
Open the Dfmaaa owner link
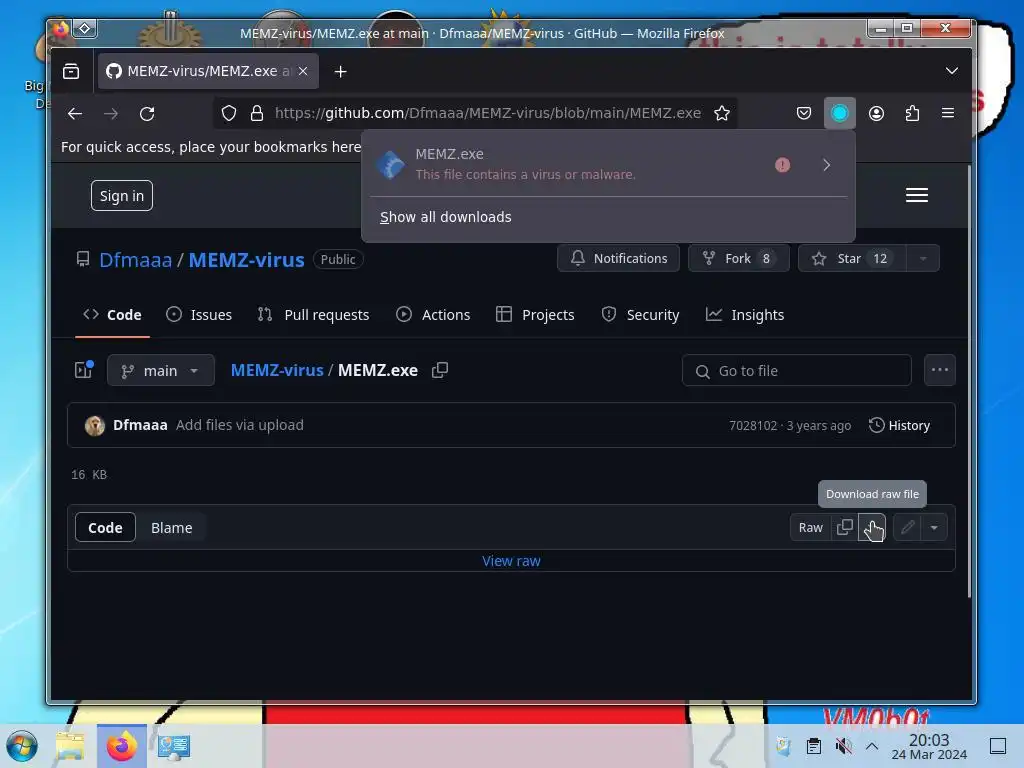(135, 260)
